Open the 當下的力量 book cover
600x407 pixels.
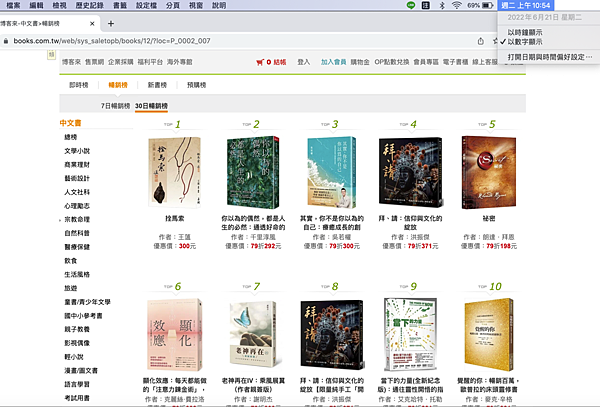click(x=410, y=334)
